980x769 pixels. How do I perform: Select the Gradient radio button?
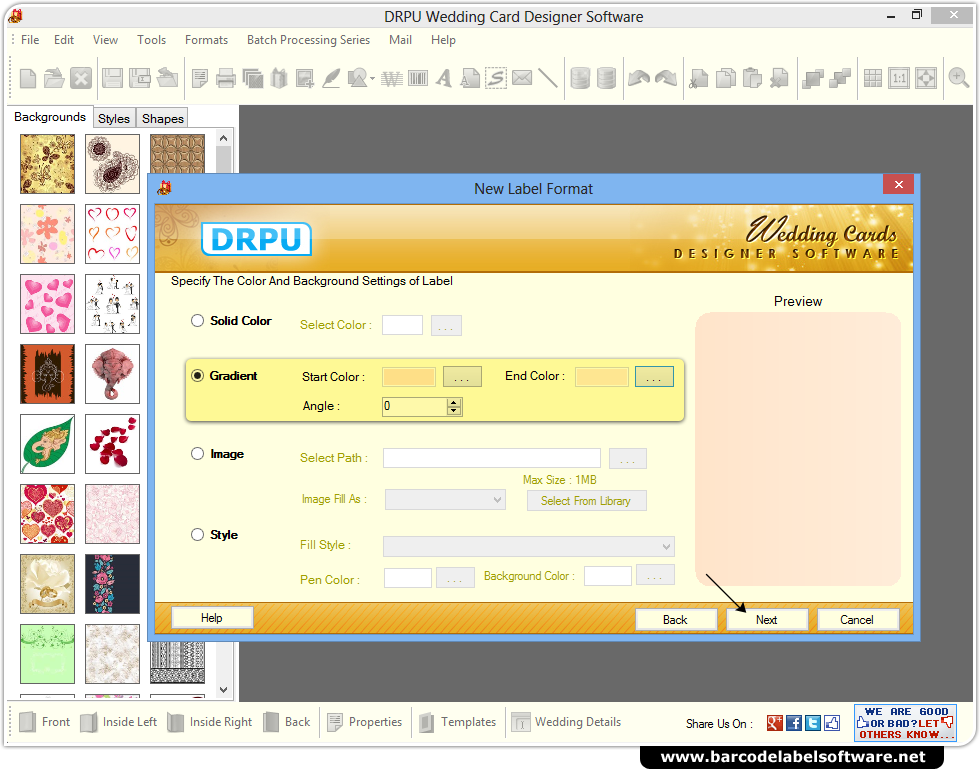tap(198, 376)
